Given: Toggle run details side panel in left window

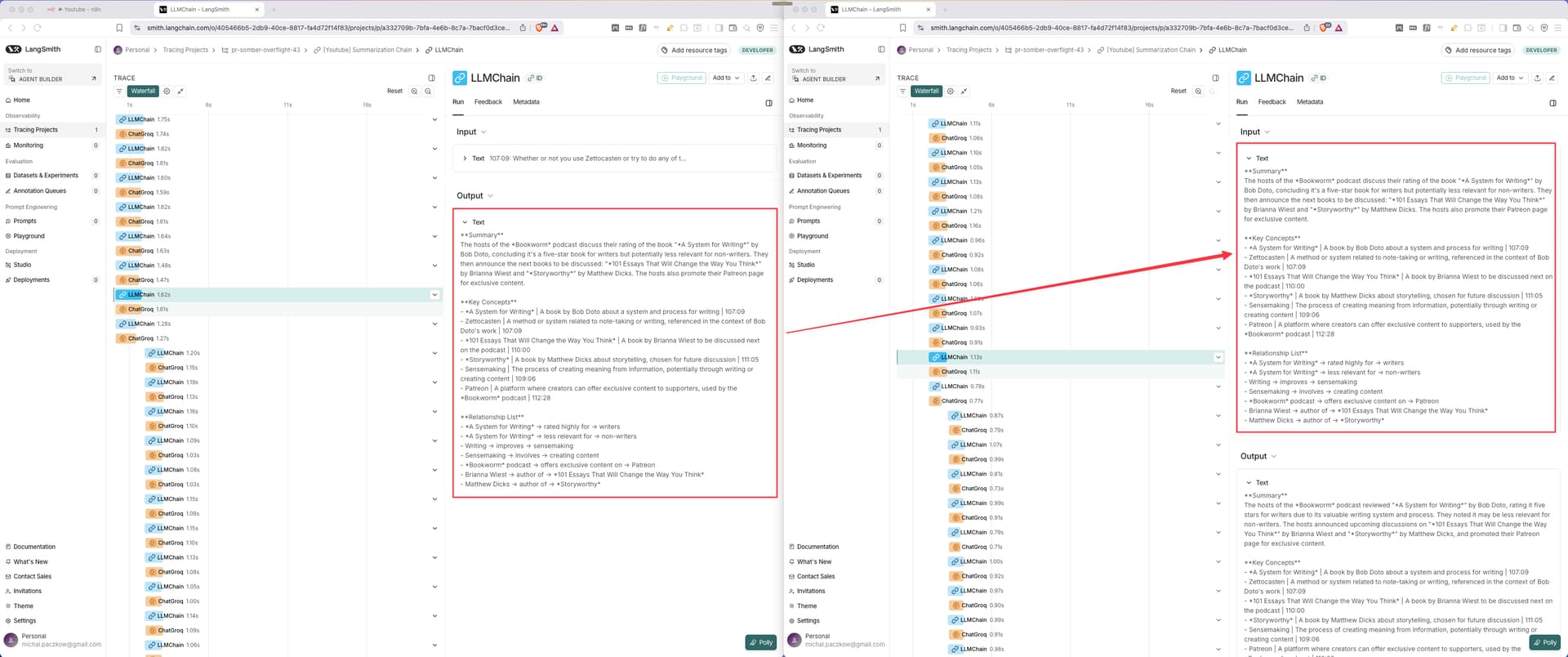Looking at the screenshot, I should coord(768,102).
